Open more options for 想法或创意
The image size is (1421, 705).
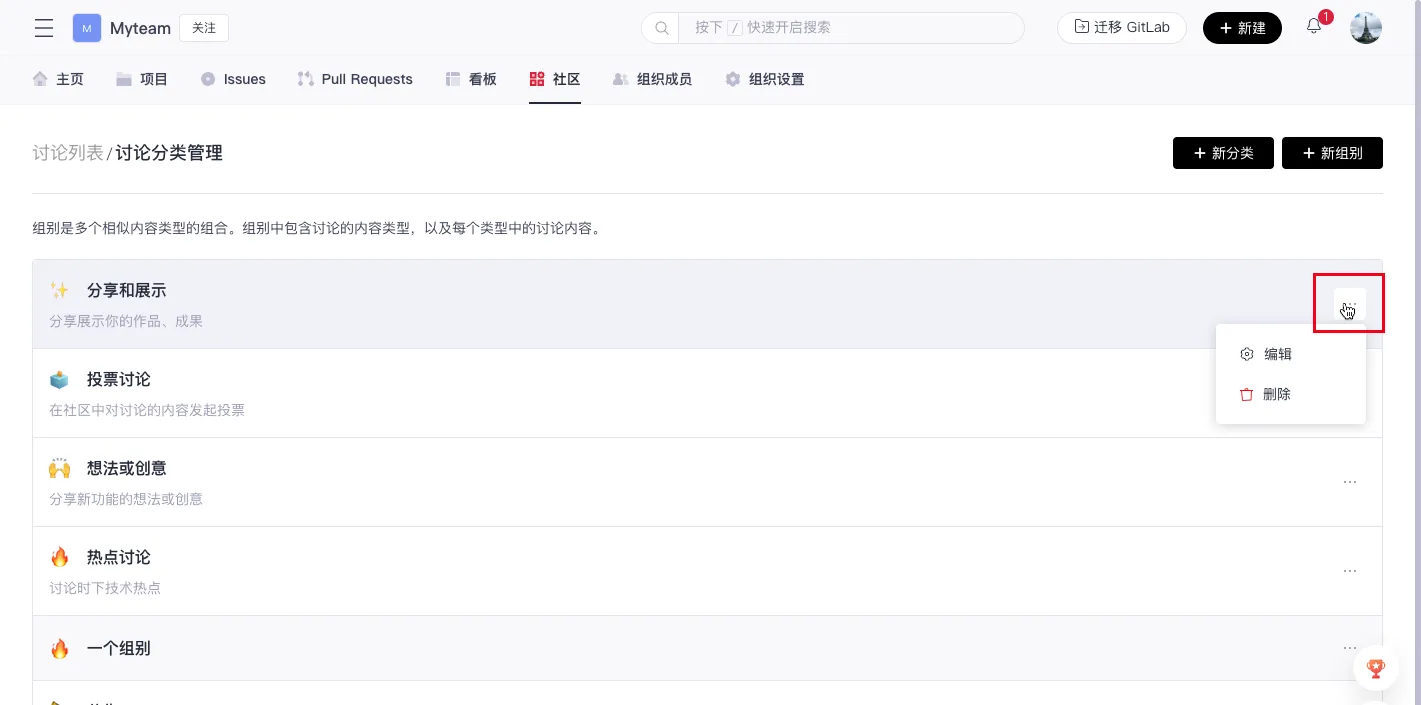[x=1349, y=482]
